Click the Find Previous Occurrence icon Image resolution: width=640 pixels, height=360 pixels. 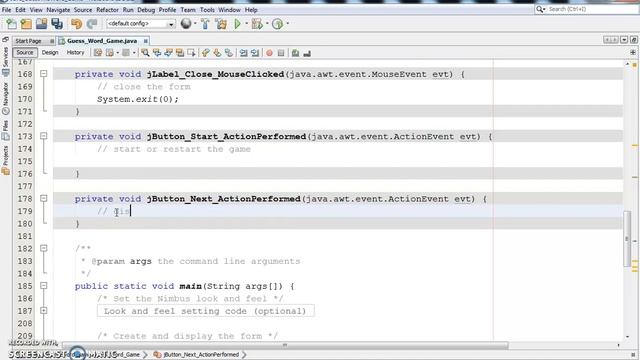tap(157, 53)
